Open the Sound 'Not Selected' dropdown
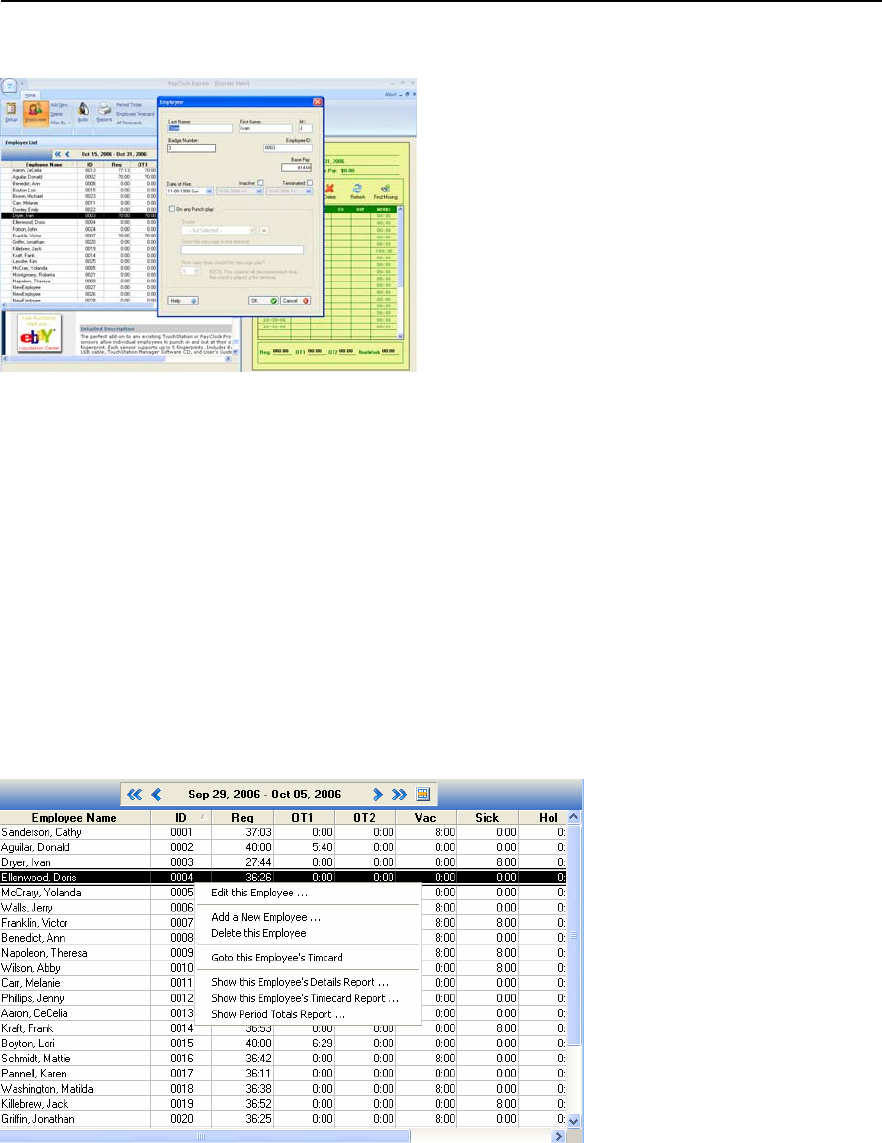This screenshot has width=882, height=1143. pyautogui.click(x=218, y=230)
